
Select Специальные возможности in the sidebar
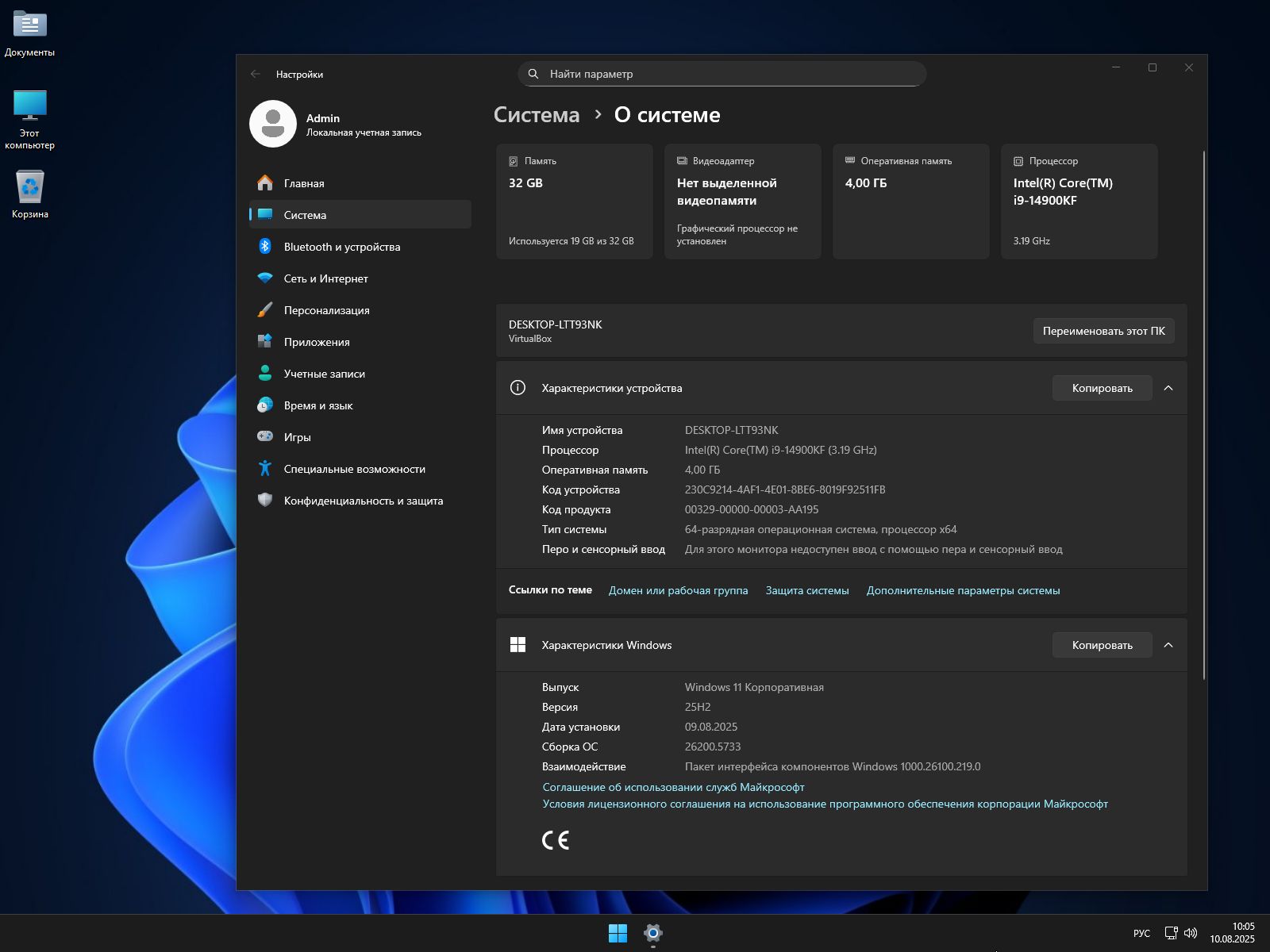[x=360, y=469]
